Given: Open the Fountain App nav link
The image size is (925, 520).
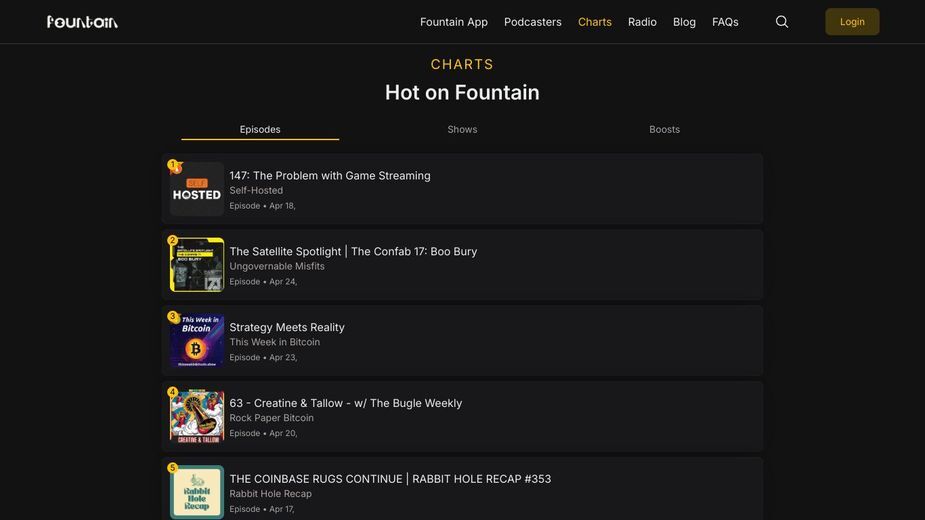Looking at the screenshot, I should (x=454, y=22).
